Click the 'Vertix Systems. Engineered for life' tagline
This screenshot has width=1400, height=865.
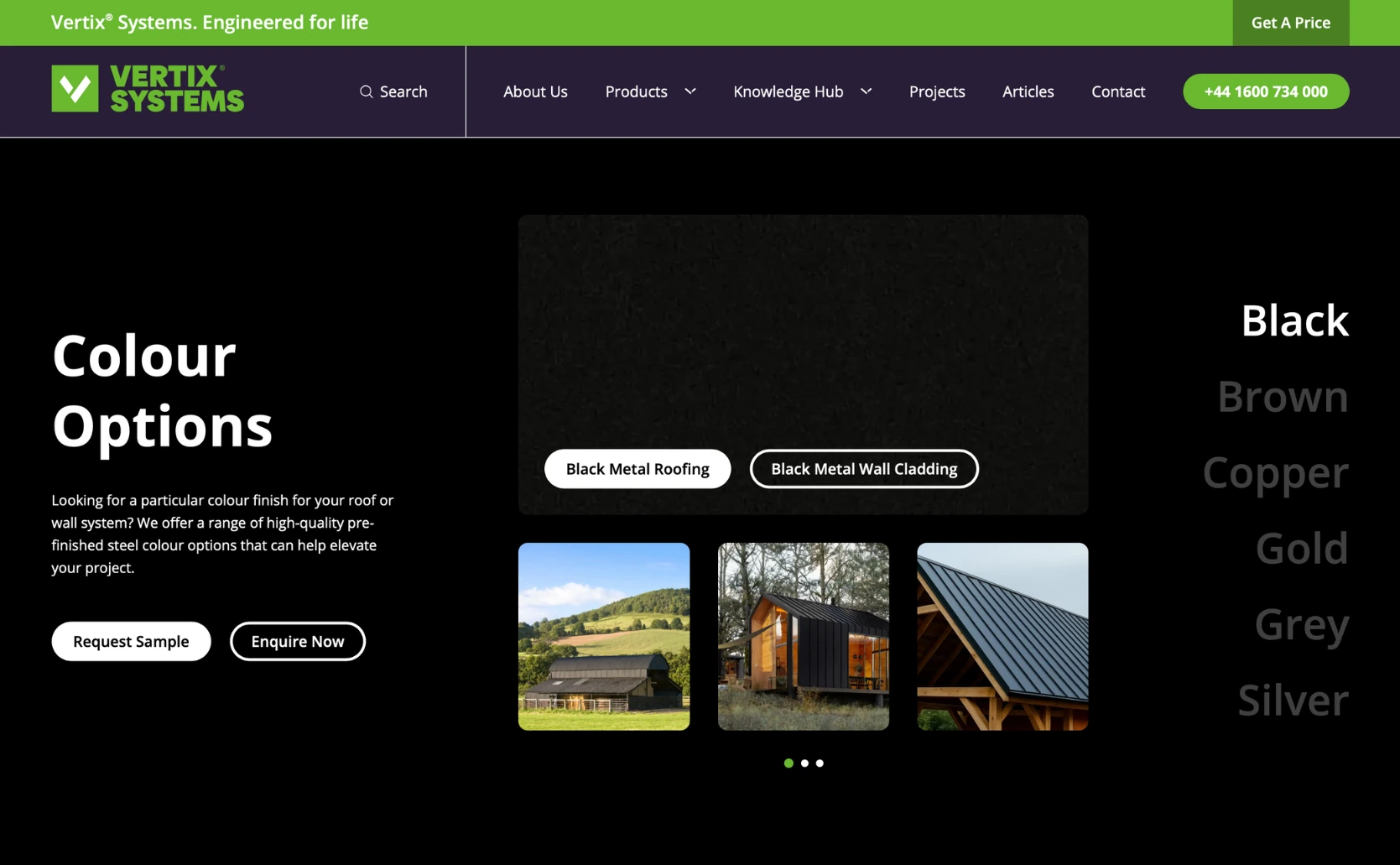(210, 23)
